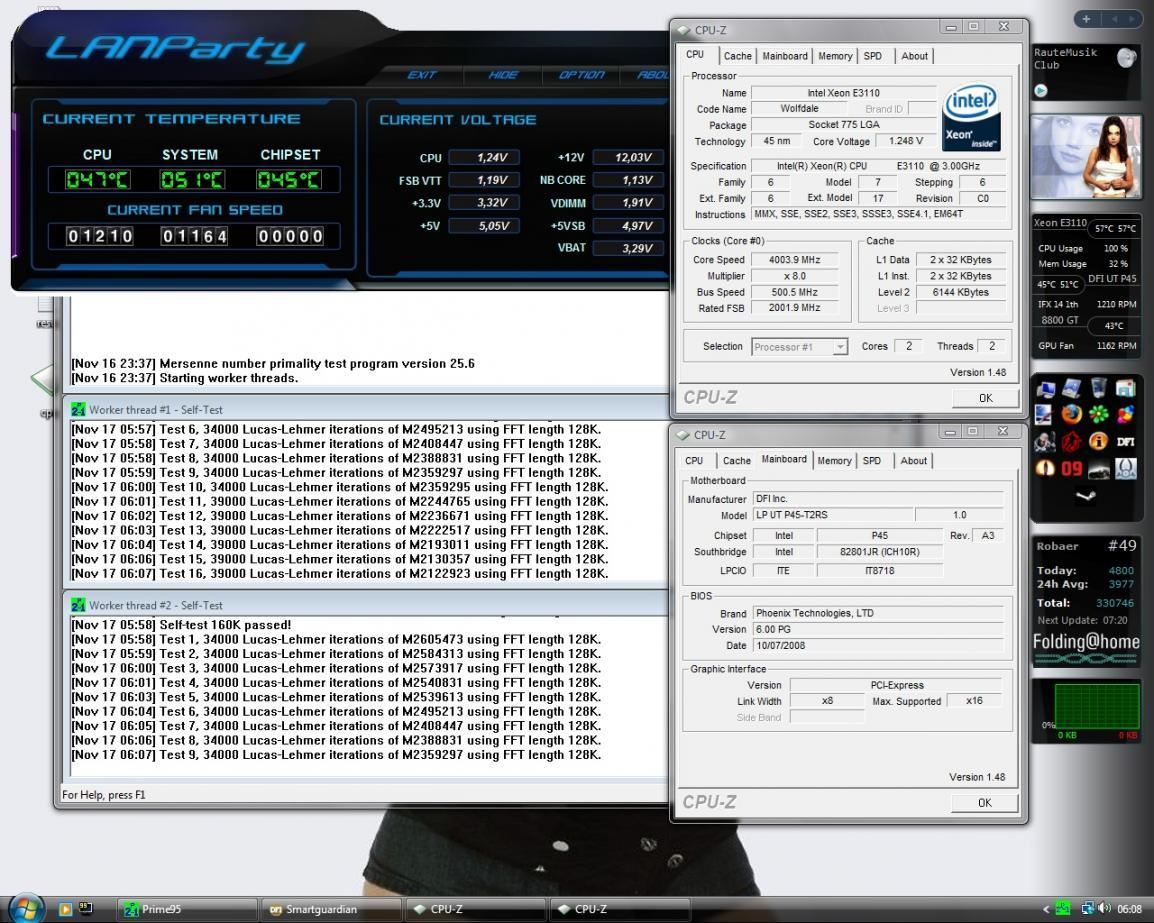Click the green Prime95 tray icon
Image resolution: width=1154 pixels, height=923 pixels.
coord(1063,908)
